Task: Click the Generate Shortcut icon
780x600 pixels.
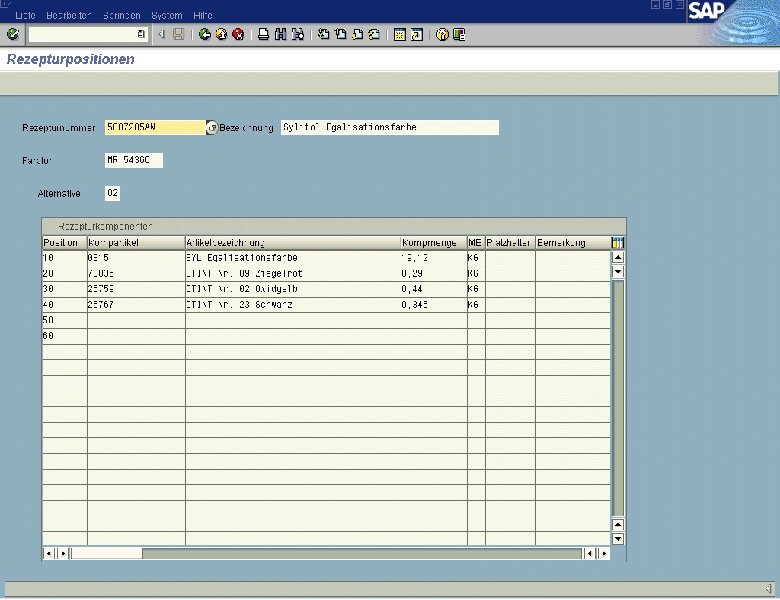Action: click(417, 34)
